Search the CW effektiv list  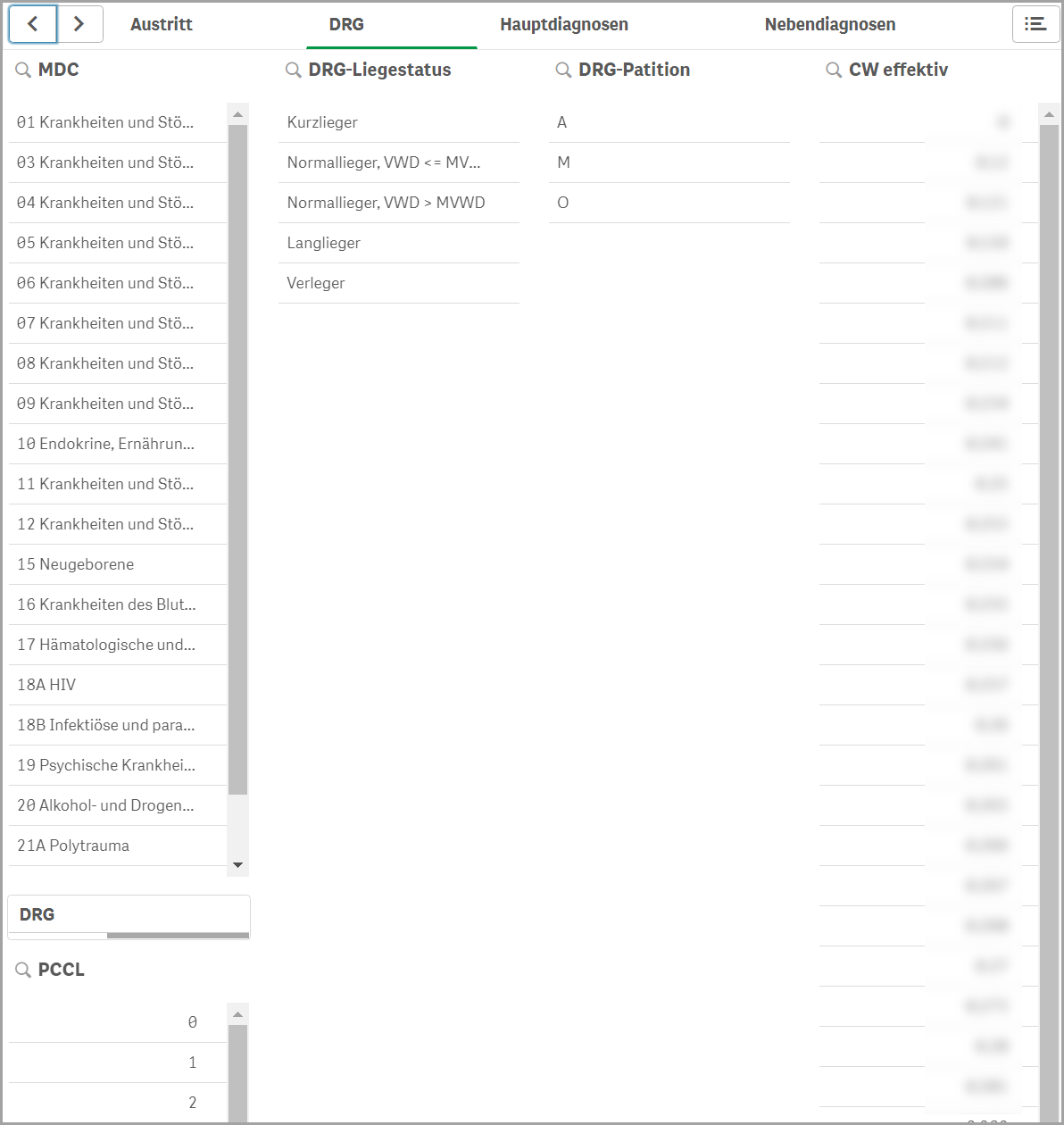(x=834, y=70)
